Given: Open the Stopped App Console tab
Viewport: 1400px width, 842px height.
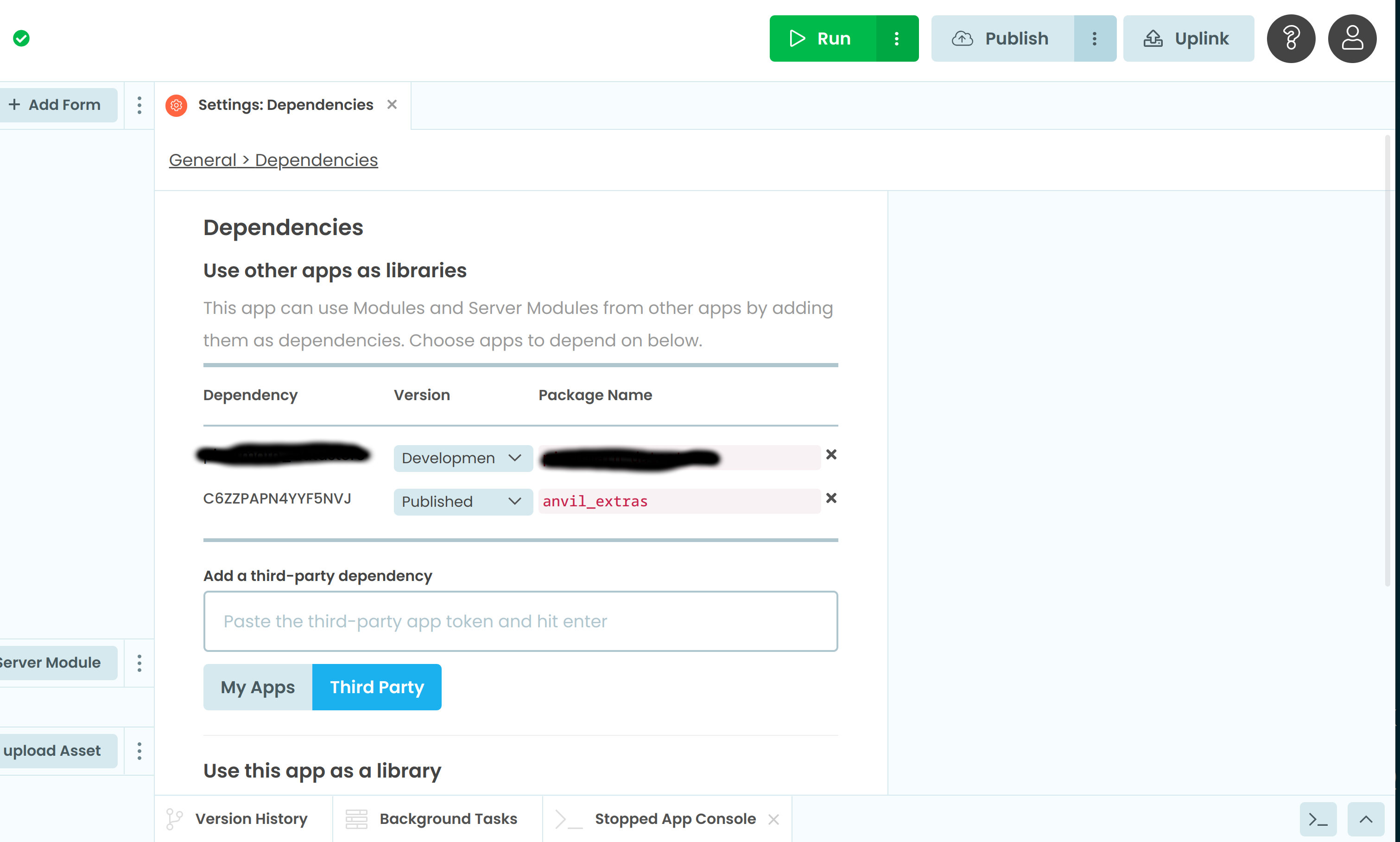Looking at the screenshot, I should pos(675,819).
